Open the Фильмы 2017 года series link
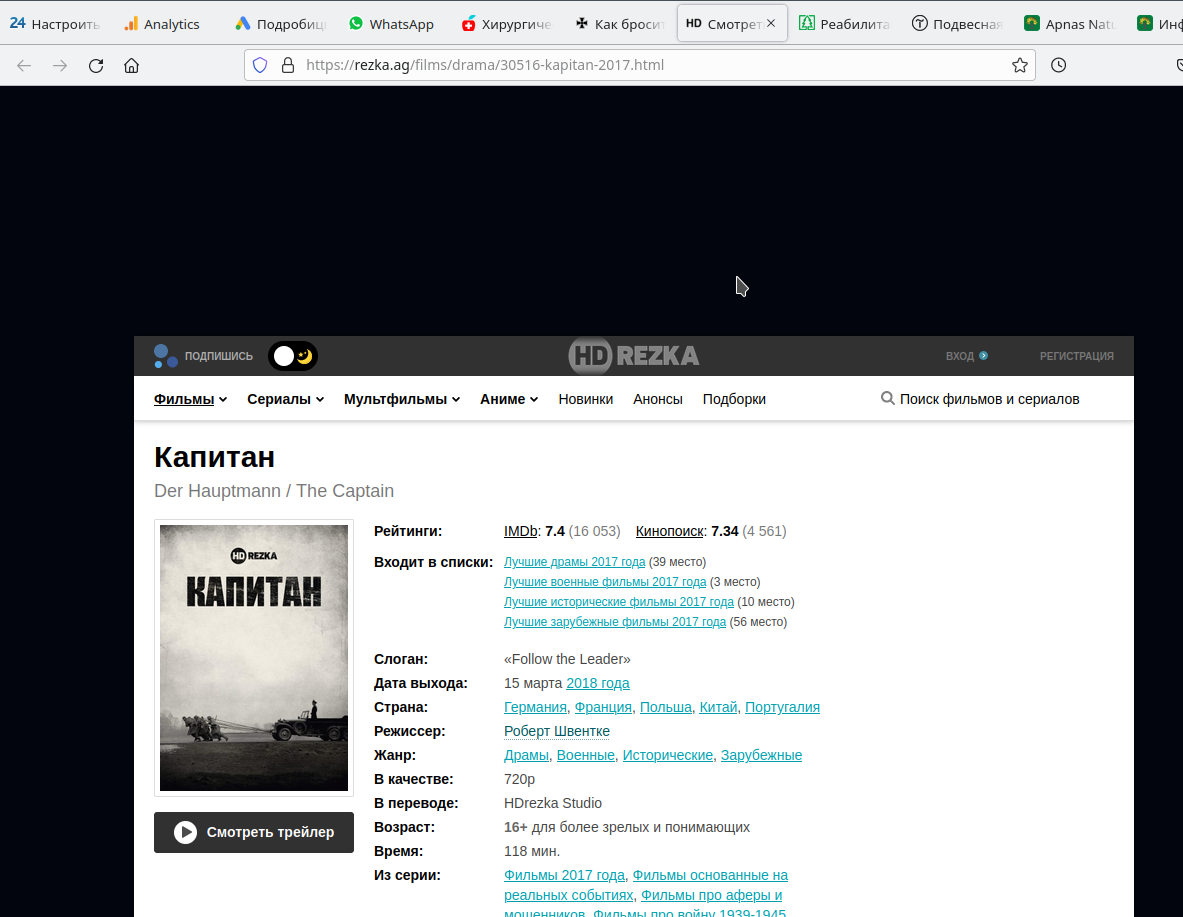This screenshot has width=1183, height=917. [564, 875]
